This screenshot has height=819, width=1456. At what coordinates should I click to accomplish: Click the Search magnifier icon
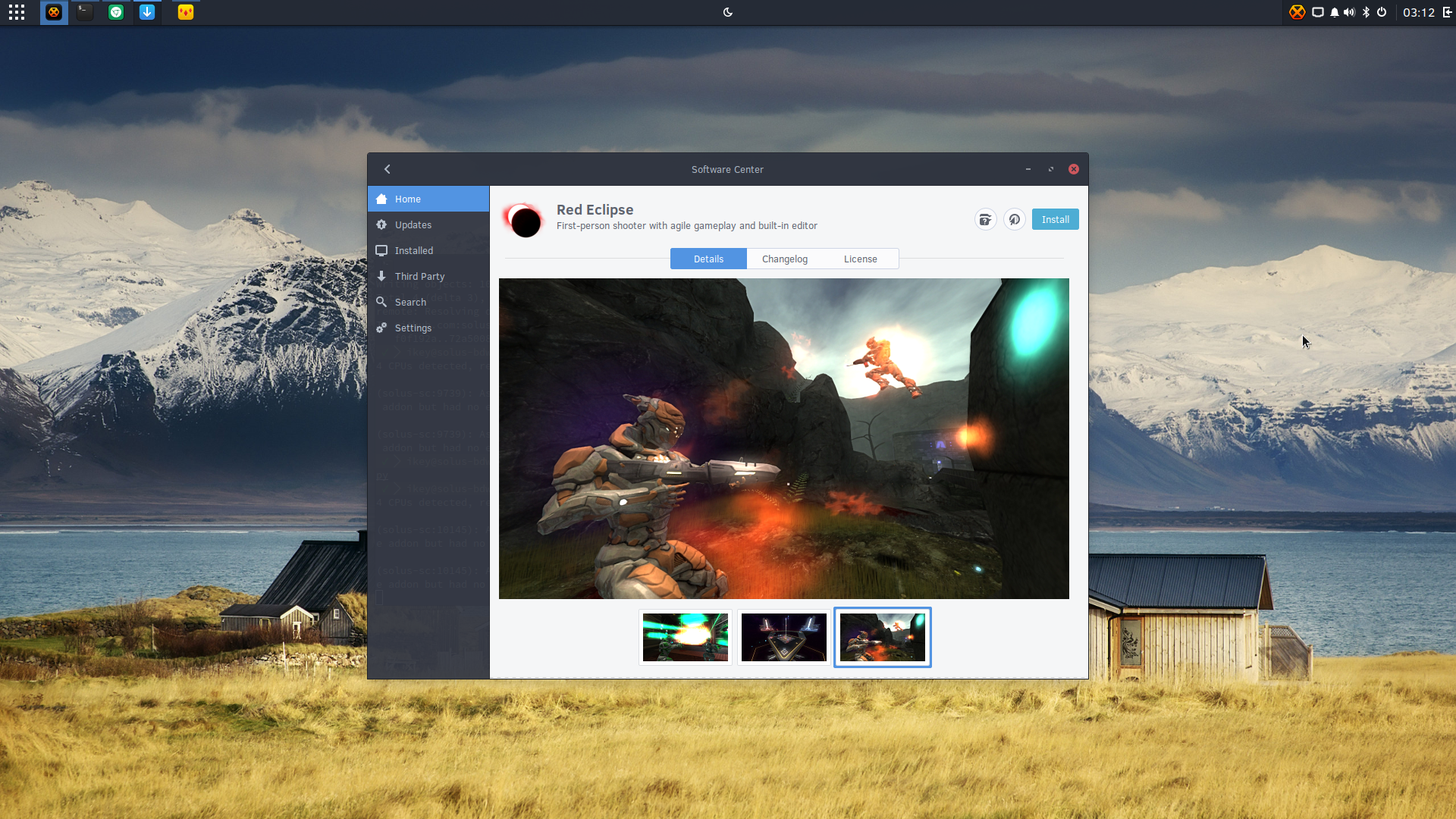point(381,302)
